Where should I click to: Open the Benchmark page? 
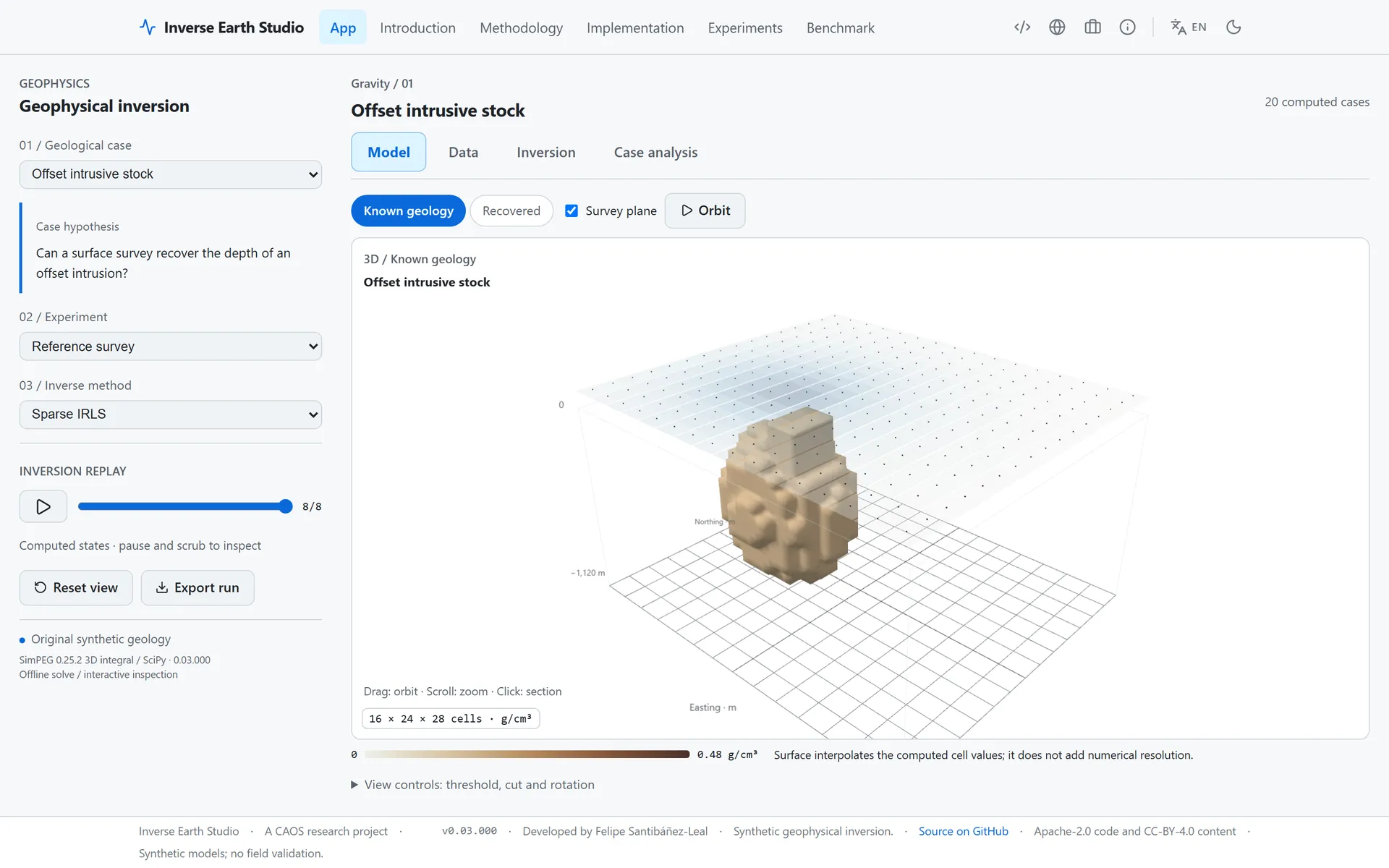[x=841, y=27]
